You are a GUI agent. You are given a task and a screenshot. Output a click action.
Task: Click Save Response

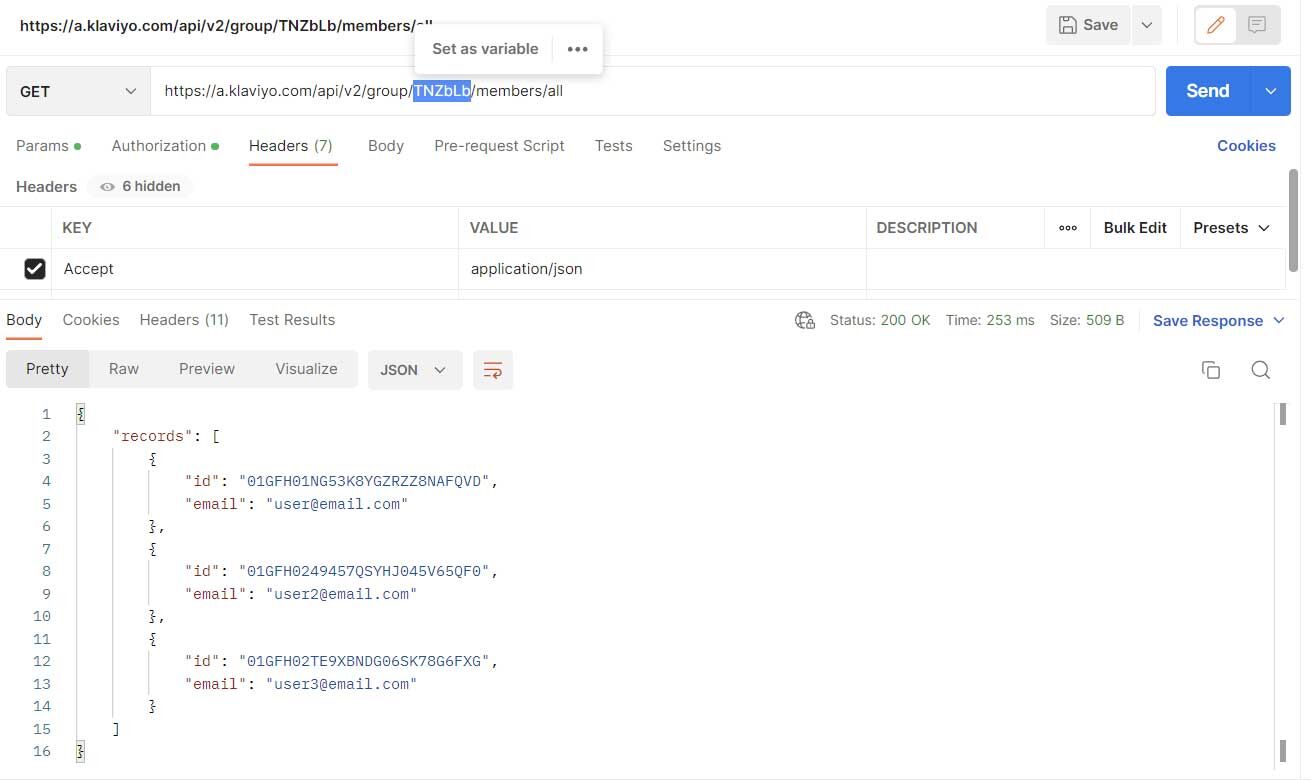click(x=1208, y=321)
